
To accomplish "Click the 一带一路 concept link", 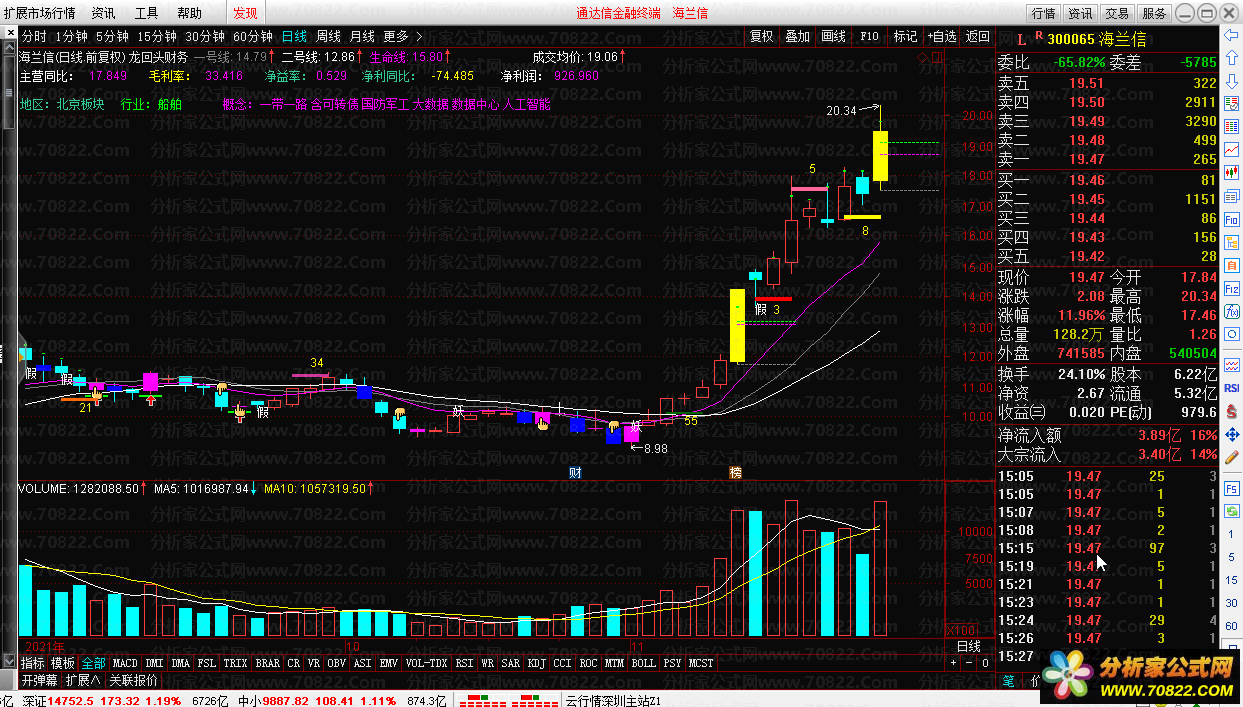I will (x=284, y=104).
